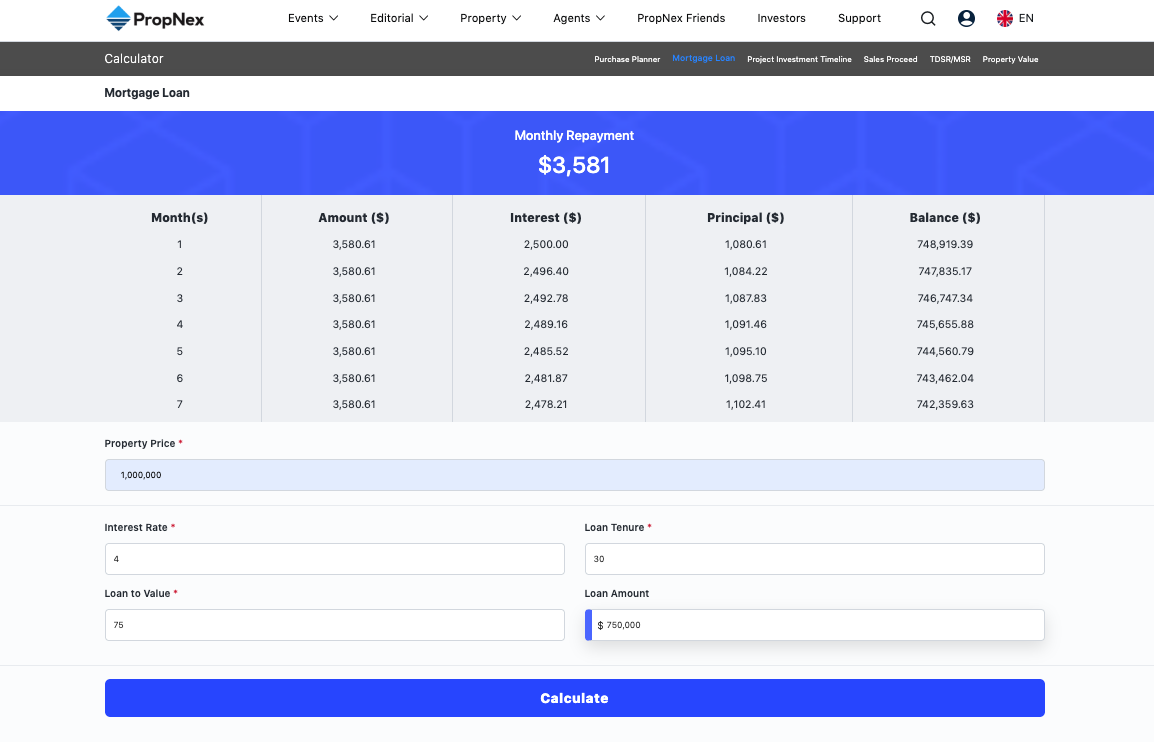
Task: Open the search icon in header
Action: pos(928,18)
